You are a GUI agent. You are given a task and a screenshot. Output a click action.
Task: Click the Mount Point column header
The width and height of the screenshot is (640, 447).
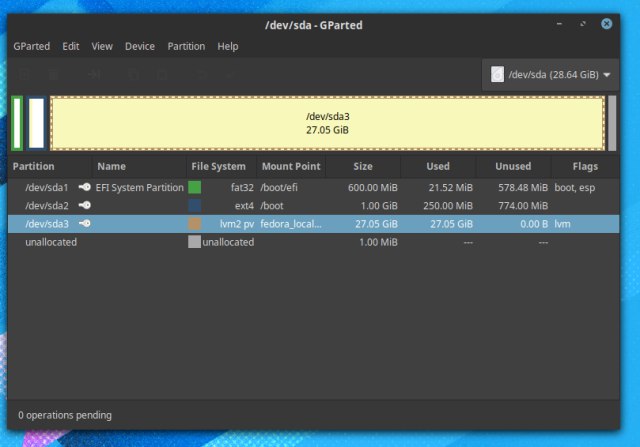pos(291,166)
